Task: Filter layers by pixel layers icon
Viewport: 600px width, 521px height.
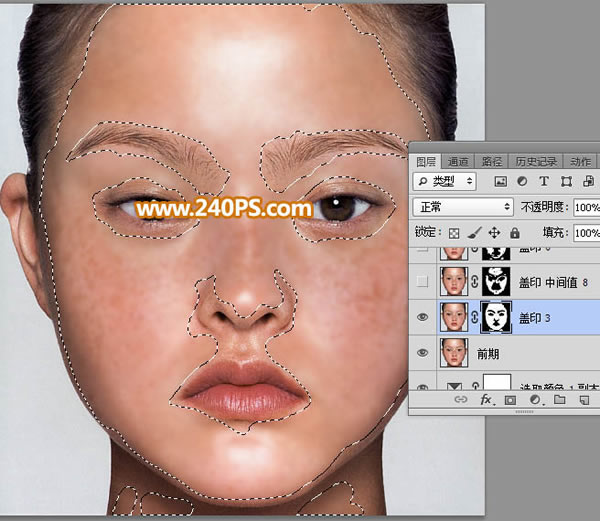Action: (x=501, y=182)
